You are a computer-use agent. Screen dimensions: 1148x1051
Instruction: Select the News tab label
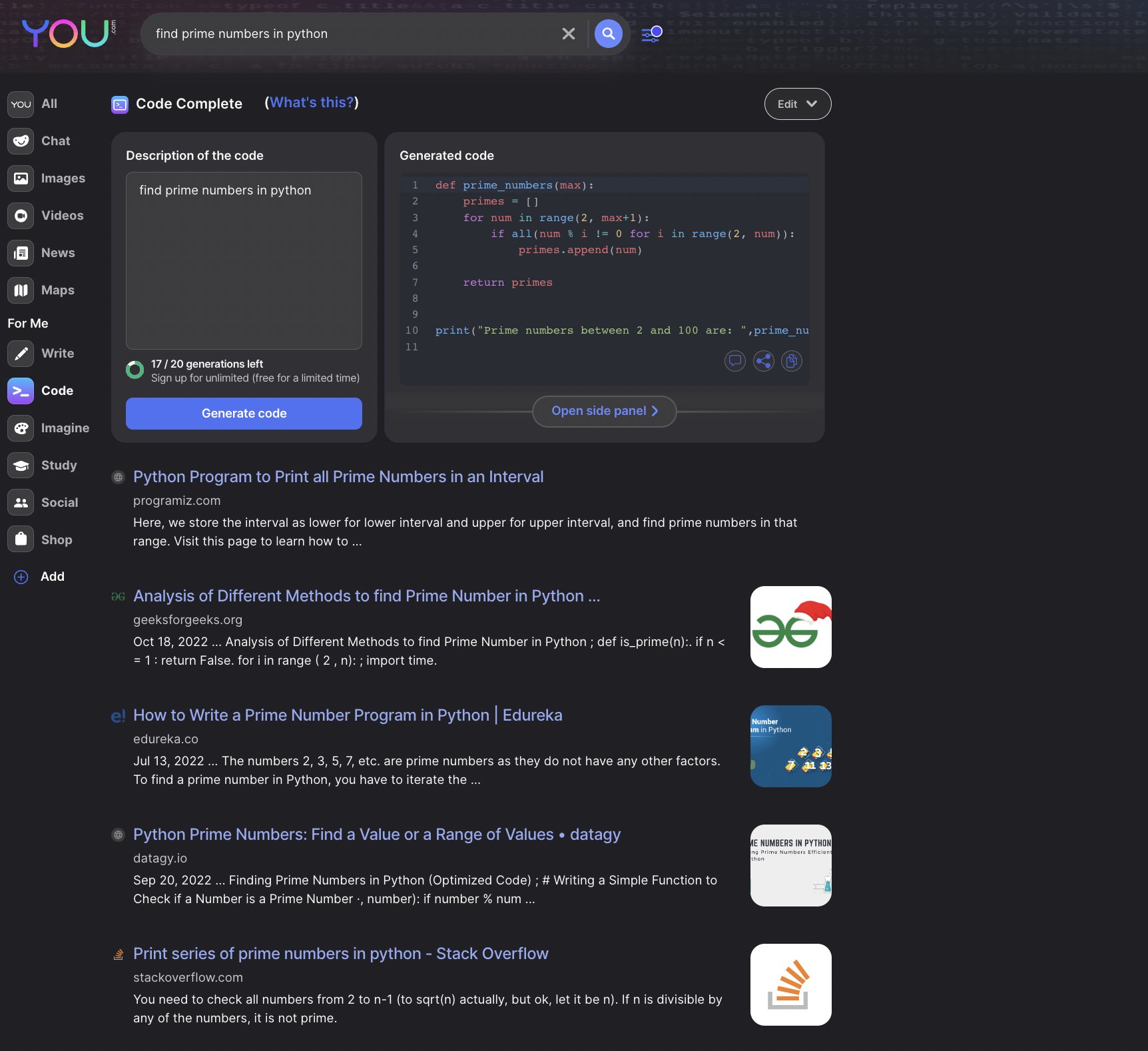58,253
